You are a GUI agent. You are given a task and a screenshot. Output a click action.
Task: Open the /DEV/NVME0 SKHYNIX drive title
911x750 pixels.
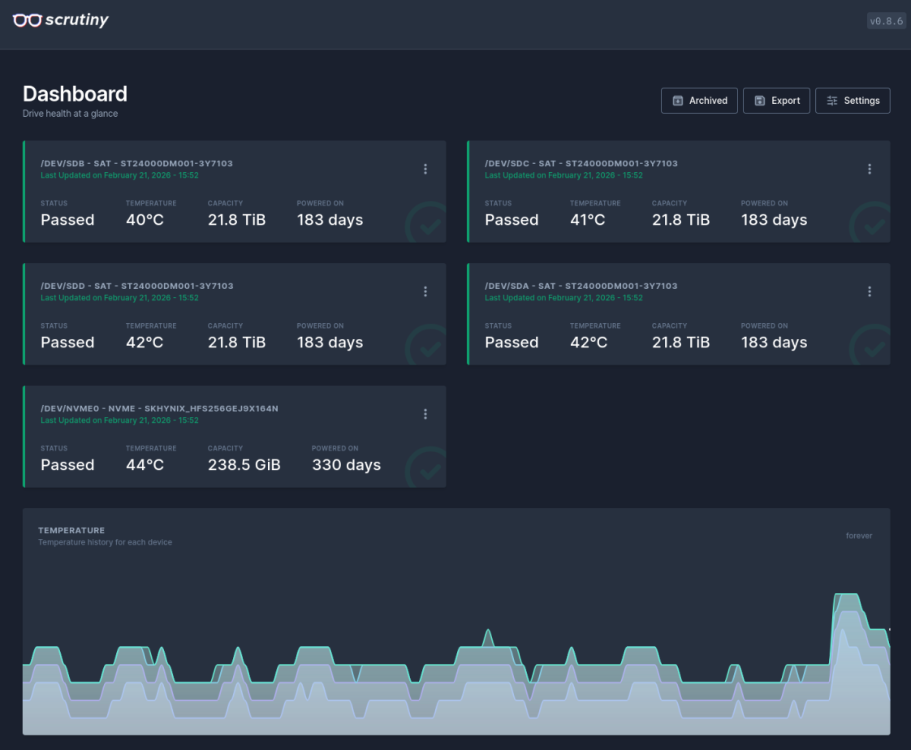(159, 408)
